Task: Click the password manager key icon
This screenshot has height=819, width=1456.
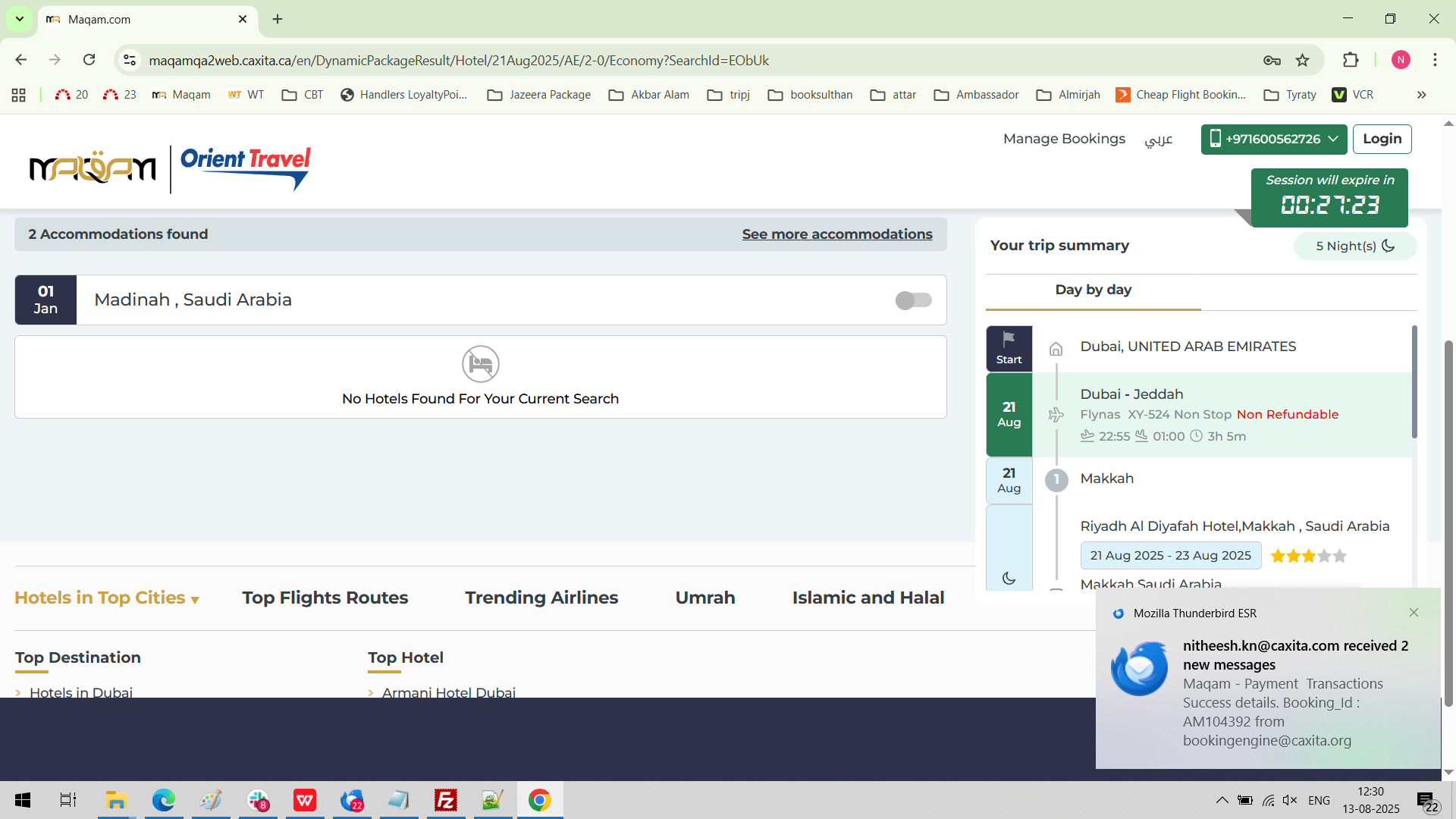Action: [1272, 61]
